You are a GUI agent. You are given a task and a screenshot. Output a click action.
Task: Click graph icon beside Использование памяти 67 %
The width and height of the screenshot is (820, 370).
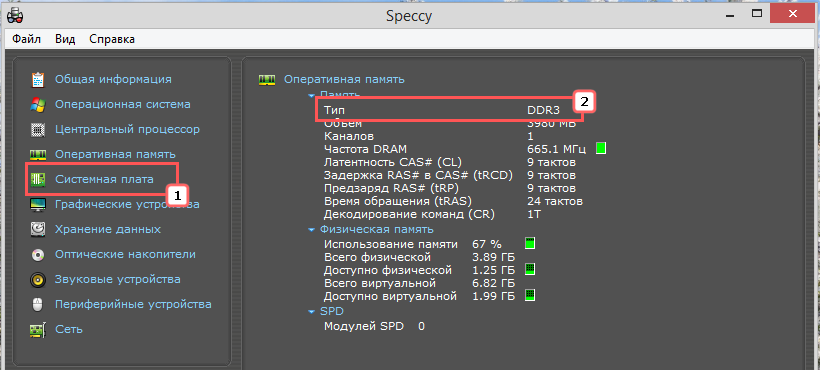point(530,243)
